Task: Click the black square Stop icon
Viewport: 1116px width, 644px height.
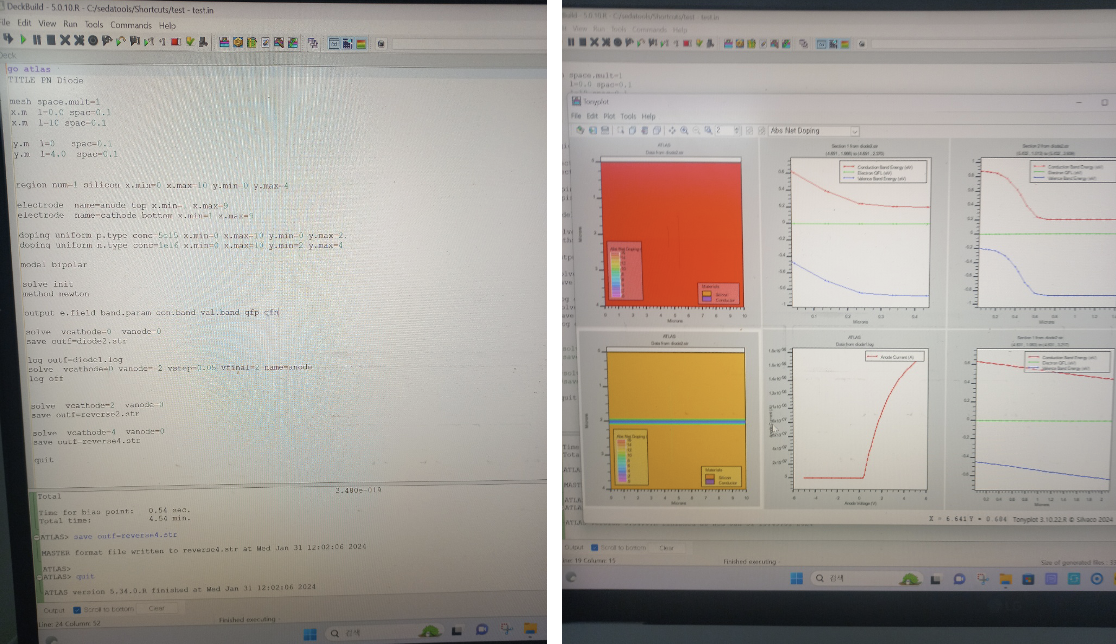Action: tap(50, 41)
